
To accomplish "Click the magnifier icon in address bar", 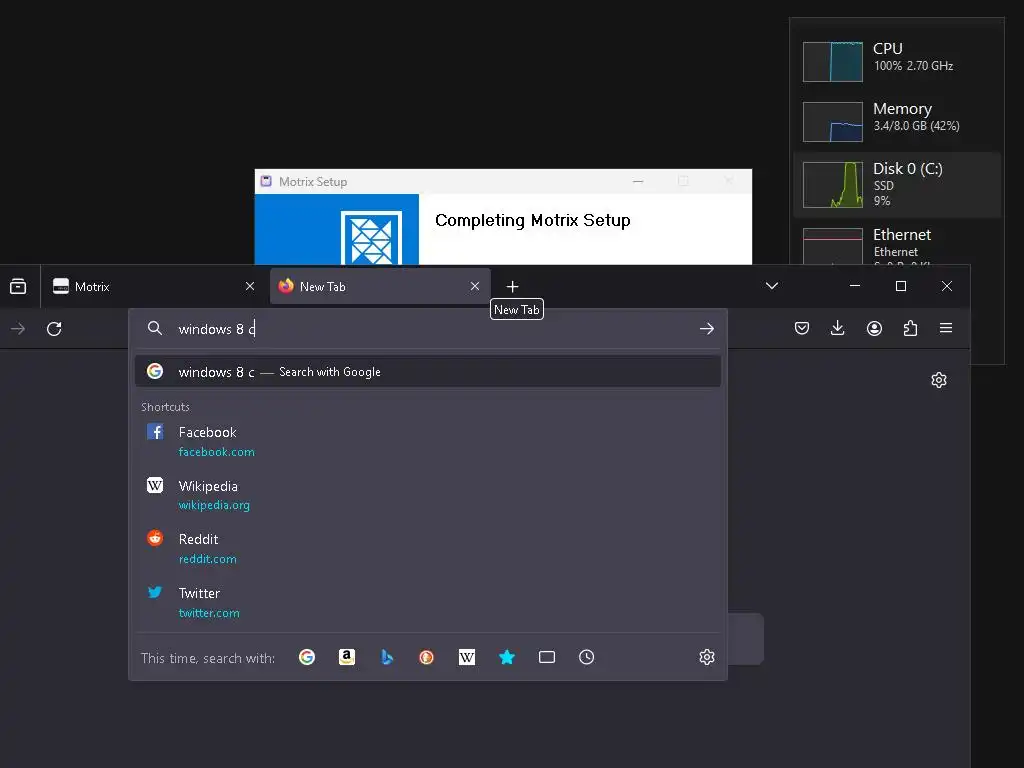I will point(155,328).
